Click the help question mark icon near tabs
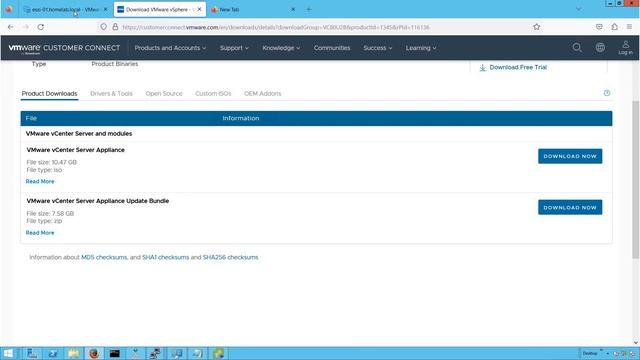The width and height of the screenshot is (640, 360). (607, 93)
